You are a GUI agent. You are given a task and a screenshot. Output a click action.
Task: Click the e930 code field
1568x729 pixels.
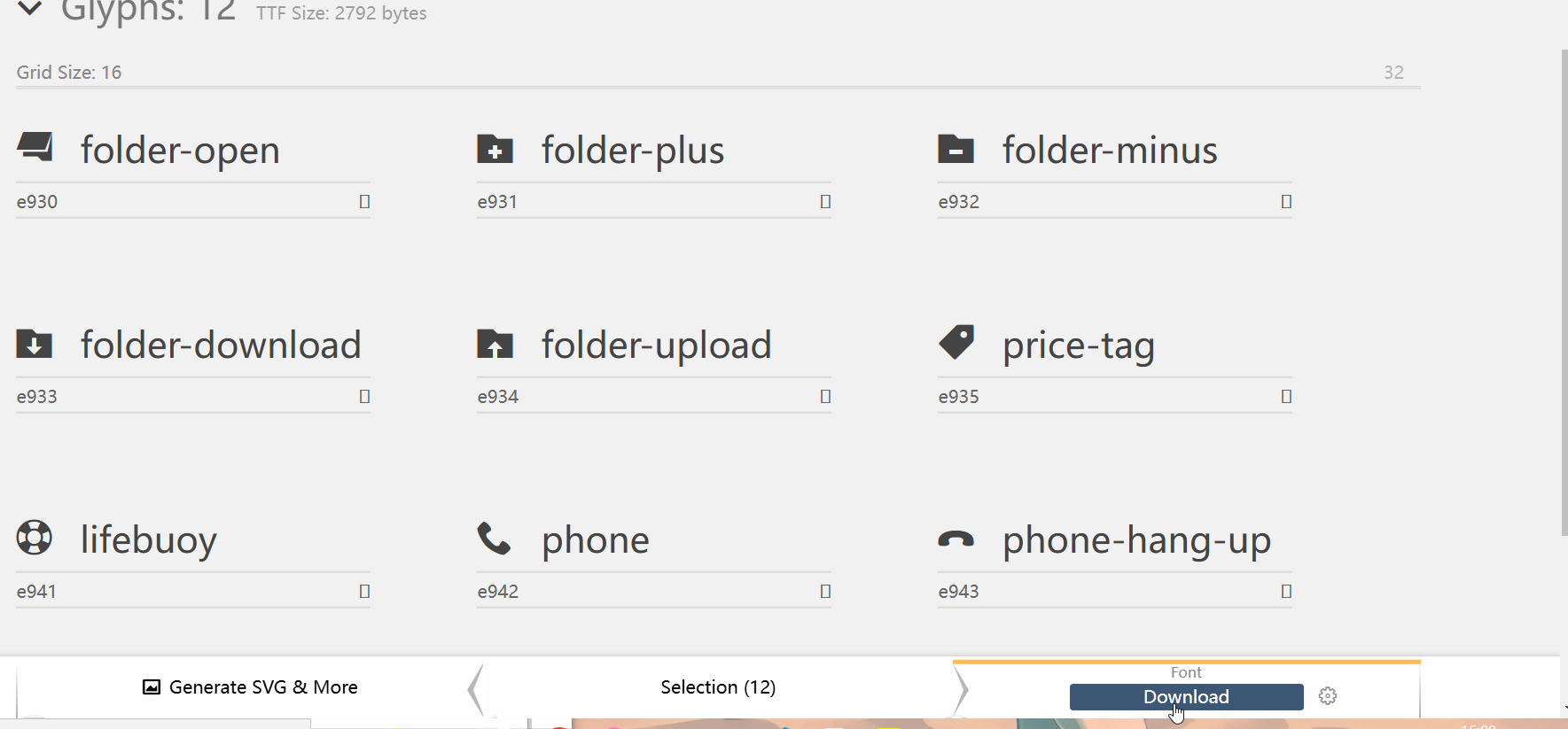click(x=184, y=202)
